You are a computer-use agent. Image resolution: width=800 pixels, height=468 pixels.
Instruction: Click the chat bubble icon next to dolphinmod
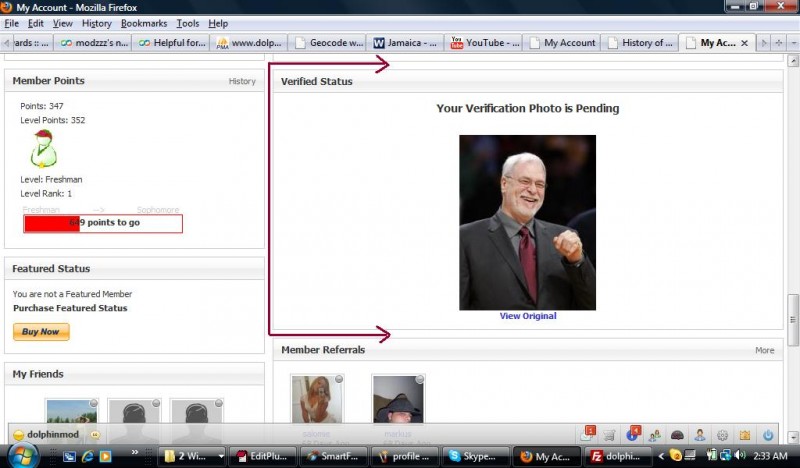click(95, 435)
